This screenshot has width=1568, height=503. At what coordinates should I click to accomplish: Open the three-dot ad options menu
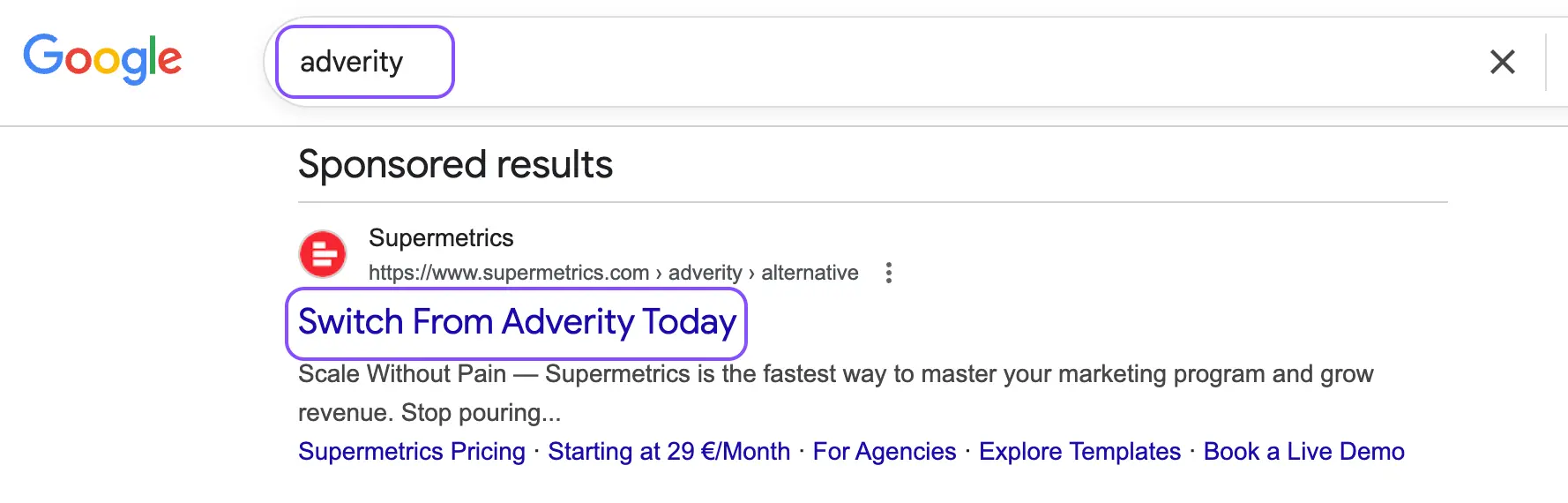[888, 273]
